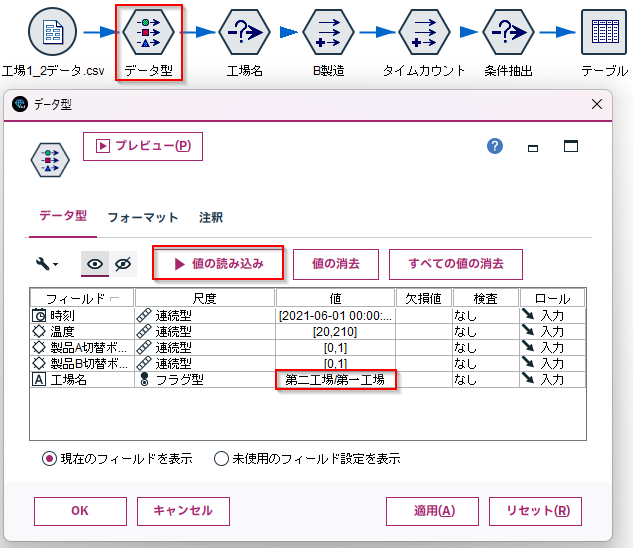Click the 適用(A) button
The width and height of the screenshot is (633, 548).
click(x=432, y=511)
